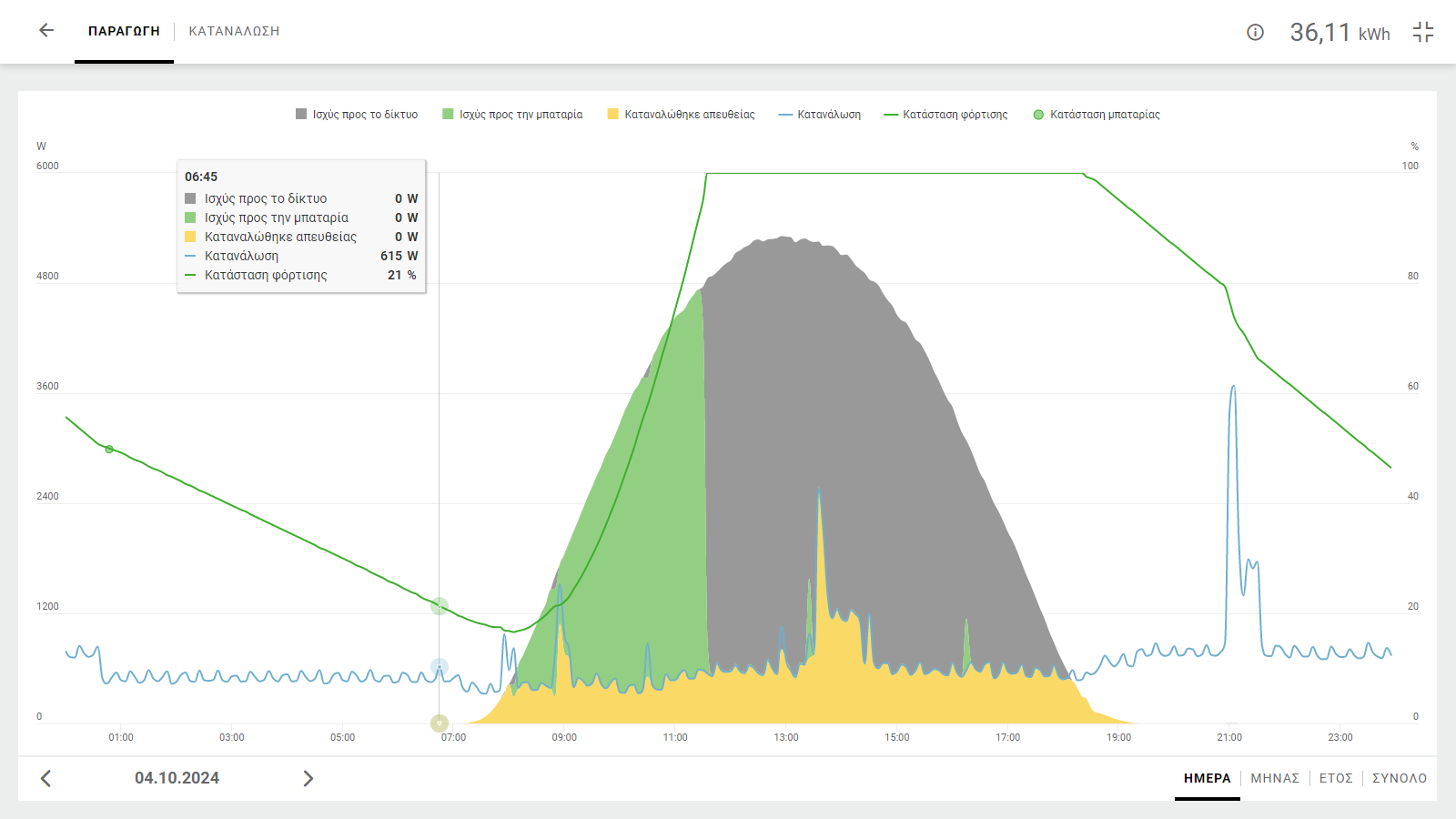Go to the next day with right chevron
This screenshot has height=819, width=1456.
308,778
